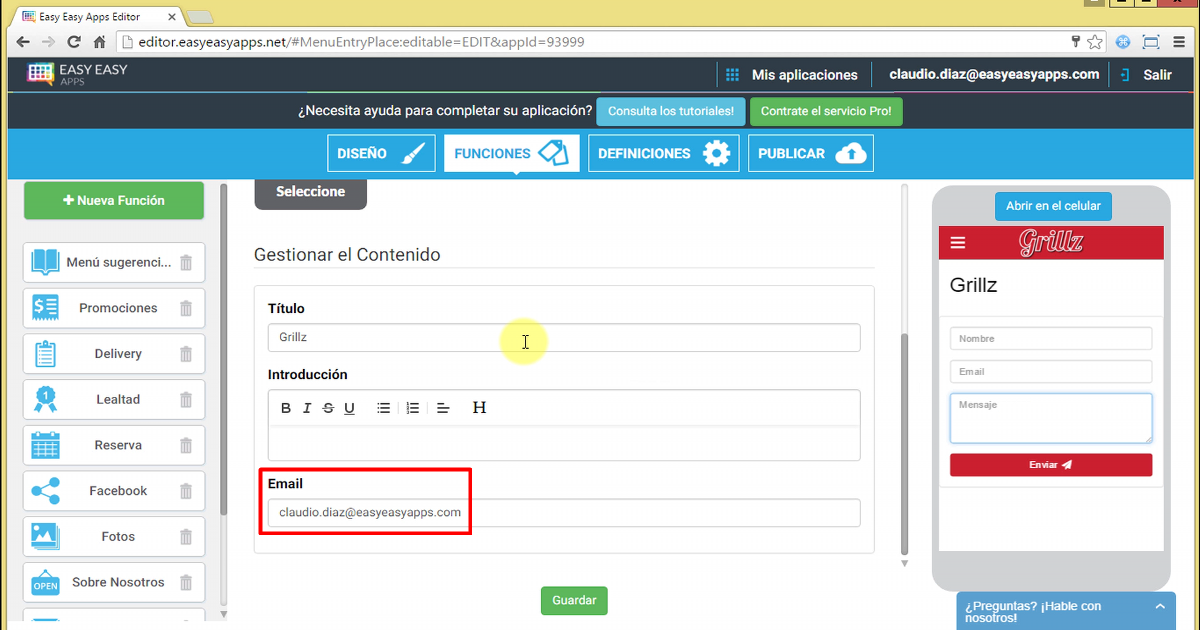
Task: Switch to the DISEÑO tab
Action: tap(381, 154)
